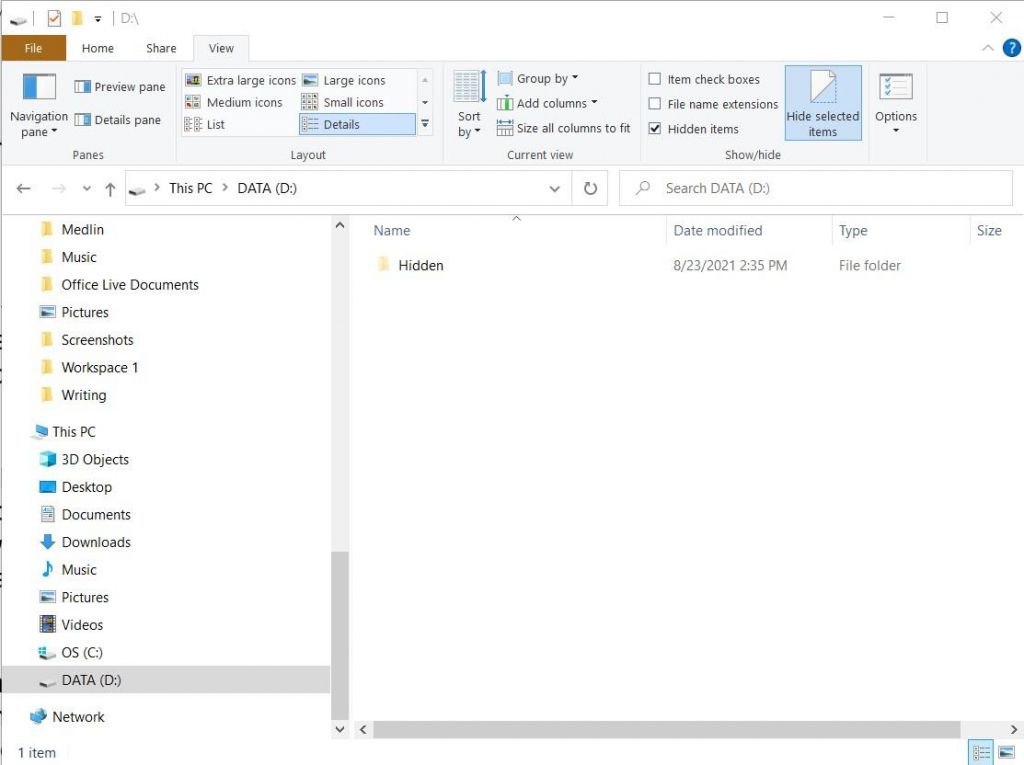Open the File menu
This screenshot has height=765, width=1024.
[33, 47]
